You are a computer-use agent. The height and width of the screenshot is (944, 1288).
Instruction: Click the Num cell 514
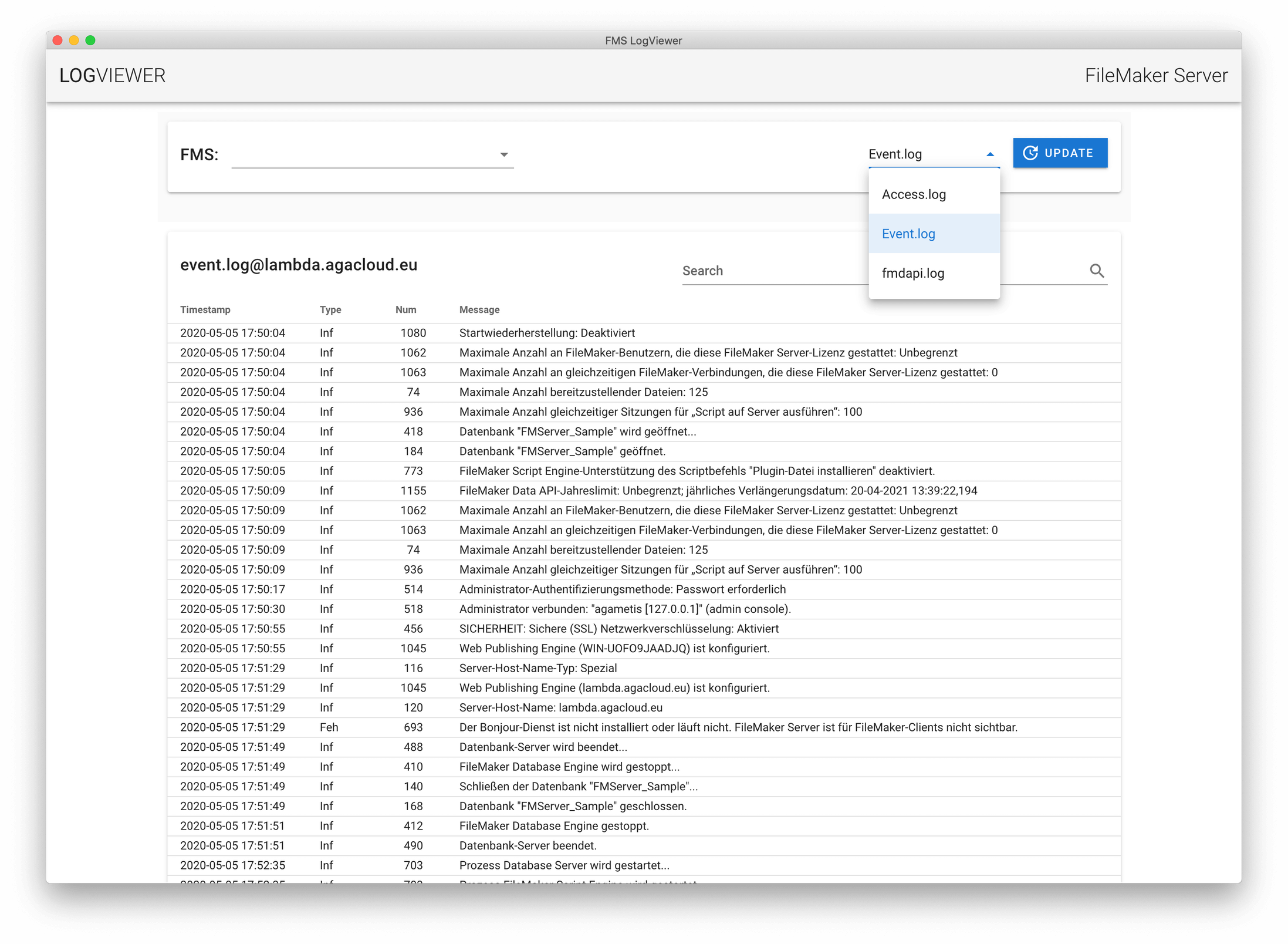(413, 589)
